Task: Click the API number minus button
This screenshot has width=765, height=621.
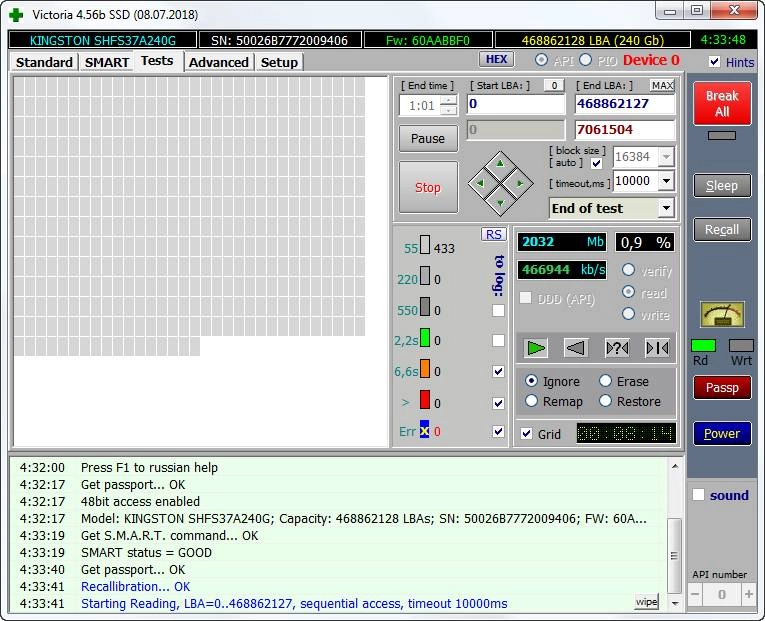Action: click(x=695, y=594)
